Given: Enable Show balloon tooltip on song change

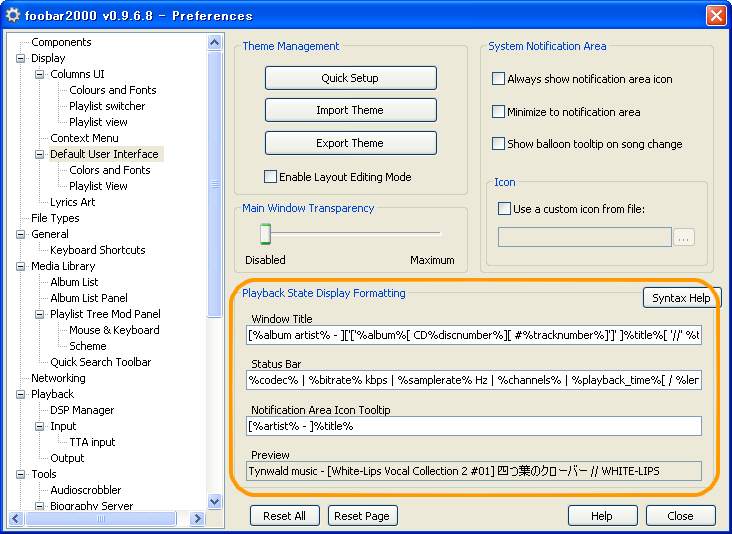Looking at the screenshot, I should click(498, 143).
